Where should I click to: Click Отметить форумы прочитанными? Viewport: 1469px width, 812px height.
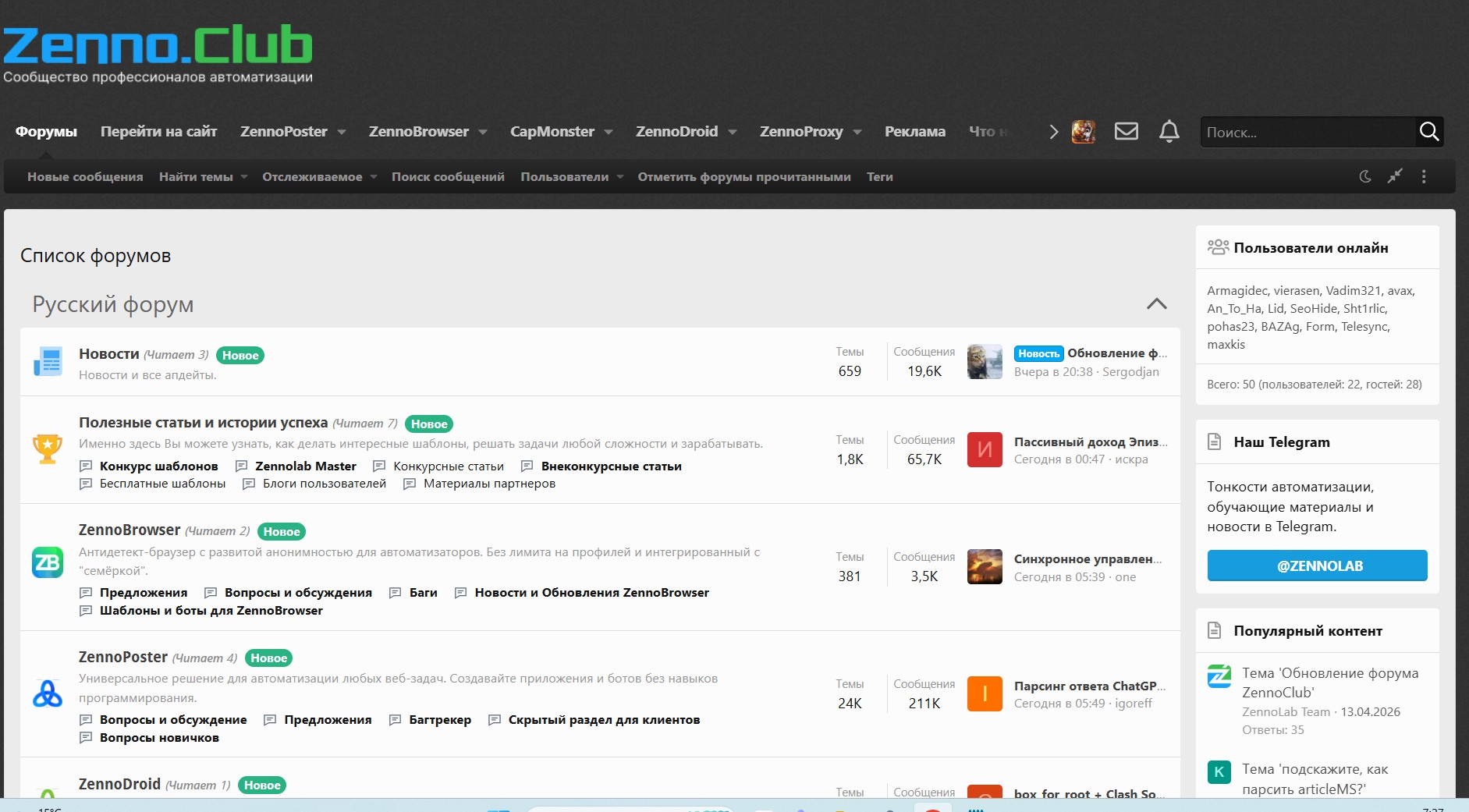(x=744, y=177)
